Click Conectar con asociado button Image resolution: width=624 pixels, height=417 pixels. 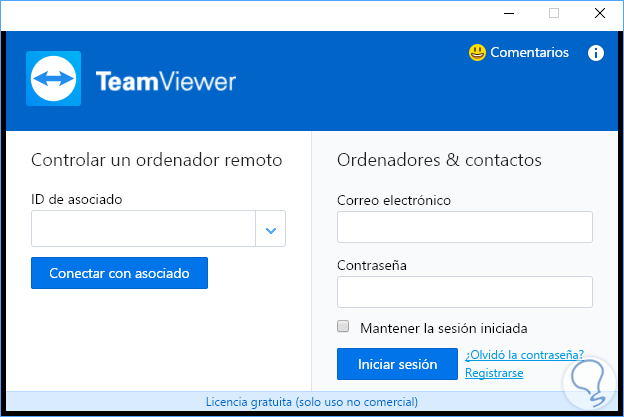coord(119,273)
